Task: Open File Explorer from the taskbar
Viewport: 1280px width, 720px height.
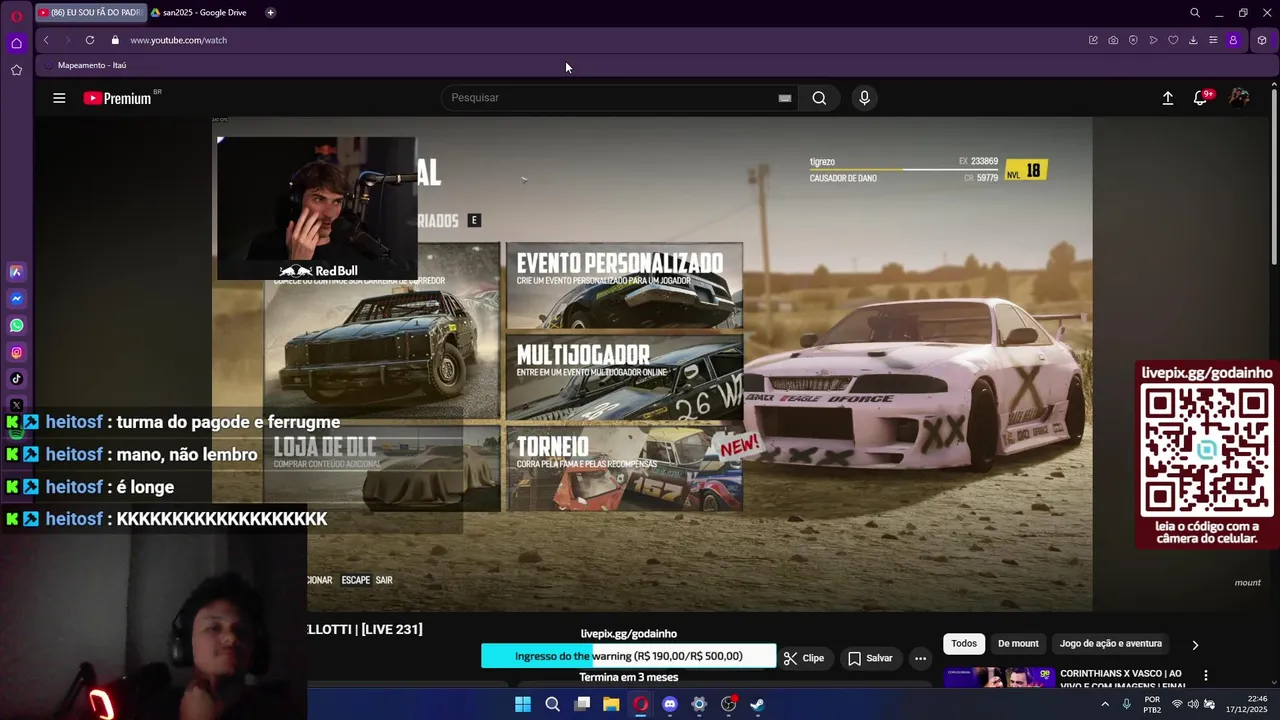Action: (611, 704)
